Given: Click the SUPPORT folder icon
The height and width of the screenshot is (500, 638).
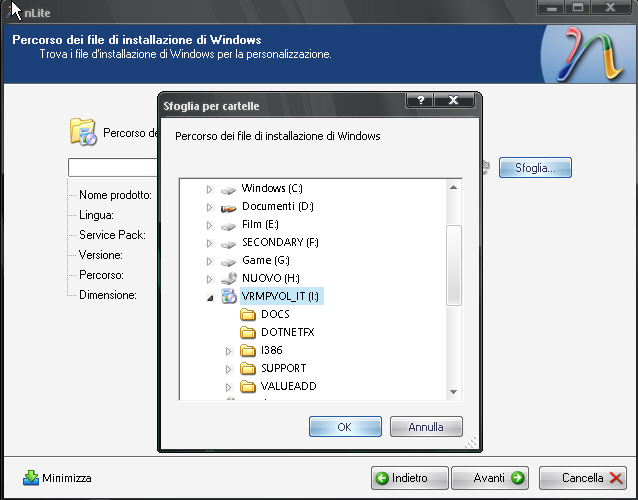Looking at the screenshot, I should pos(247,368).
